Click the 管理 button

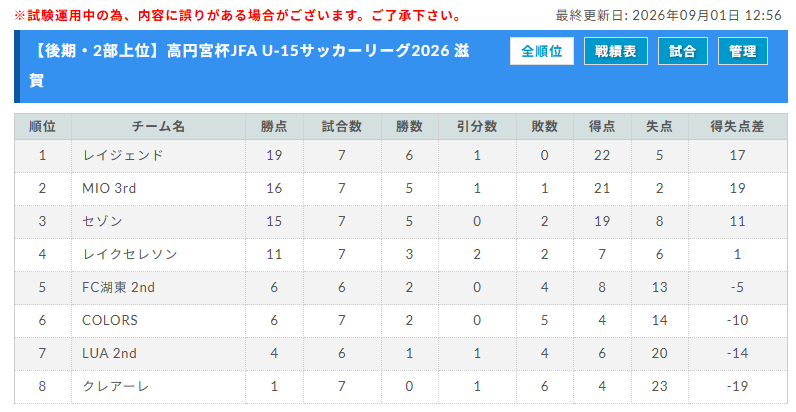743,51
